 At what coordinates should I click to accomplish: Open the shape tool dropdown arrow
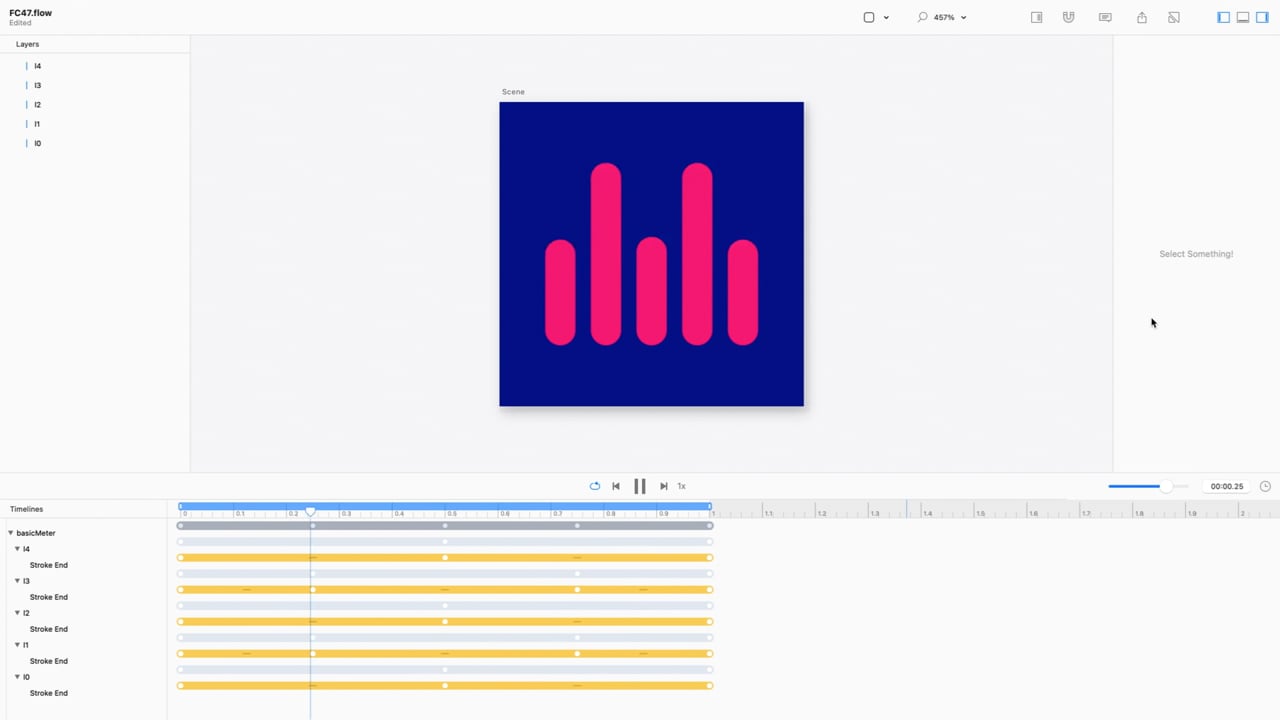[x=886, y=18]
